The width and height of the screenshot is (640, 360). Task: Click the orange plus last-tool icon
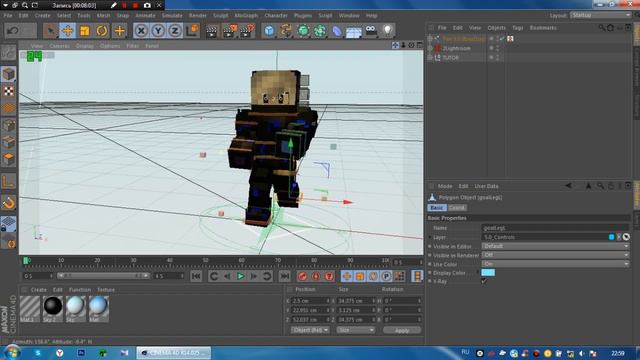pos(119,31)
